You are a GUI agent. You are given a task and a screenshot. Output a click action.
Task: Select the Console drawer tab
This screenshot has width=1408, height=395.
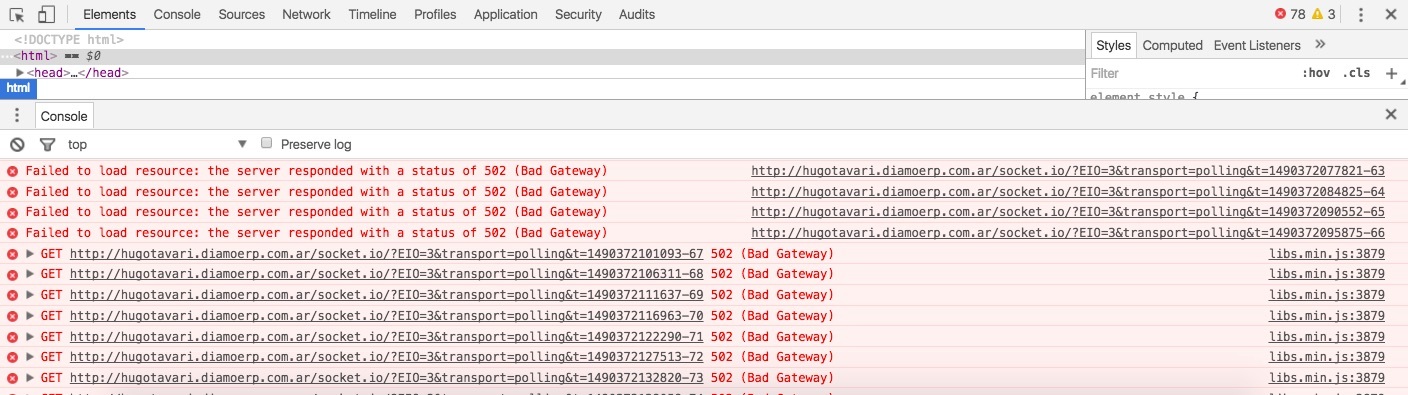tap(64, 116)
